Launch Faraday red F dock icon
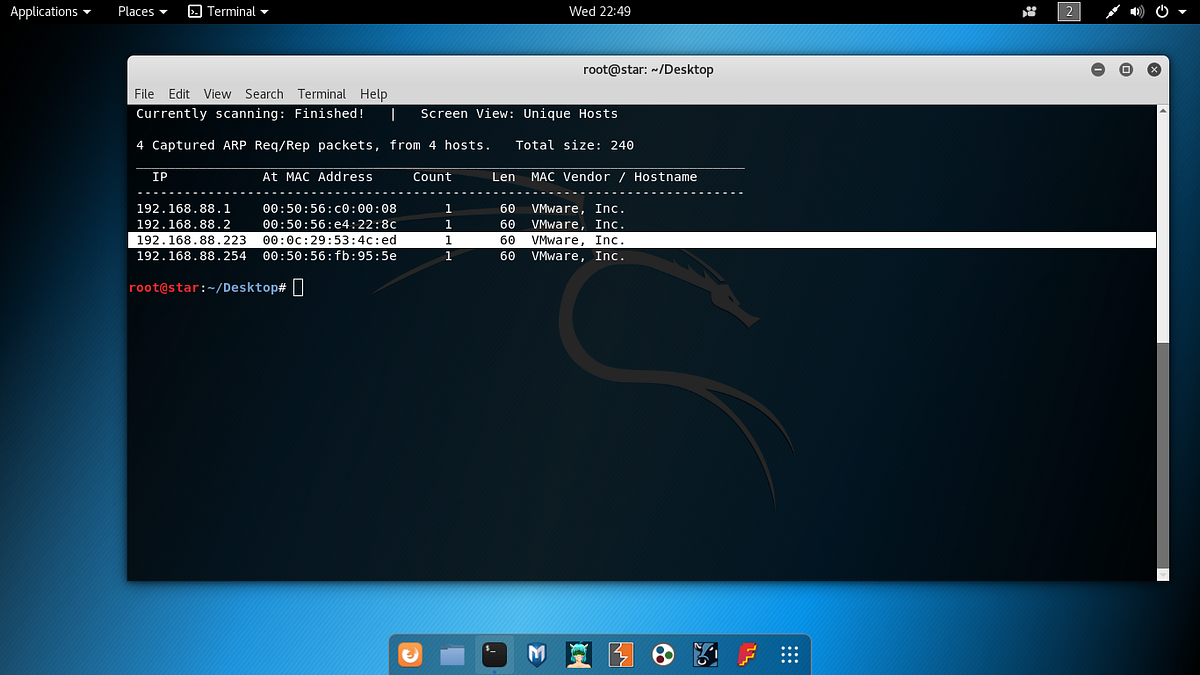 (x=747, y=655)
